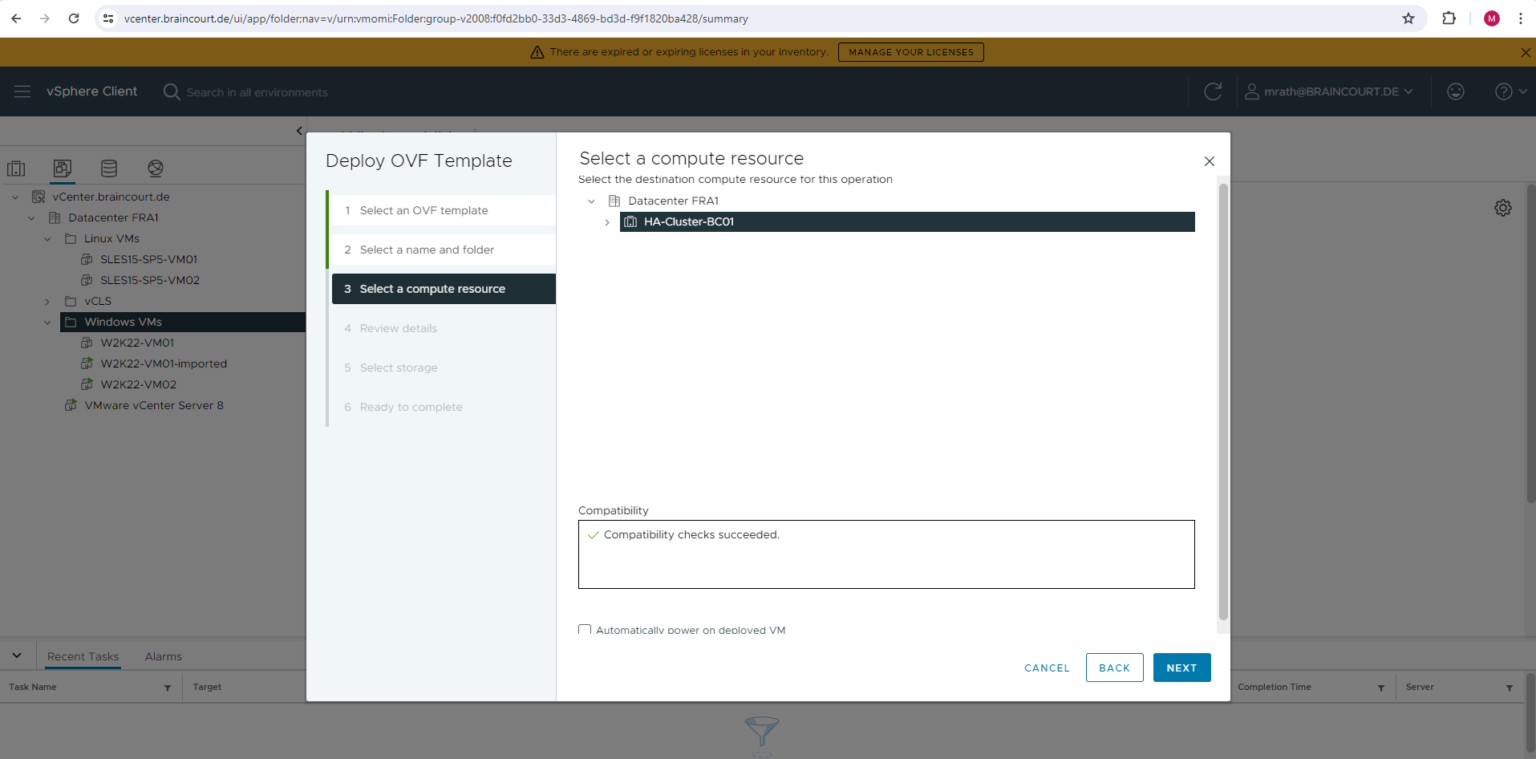Open the Help question mark menu
The height and width of the screenshot is (759, 1536).
click(1503, 91)
